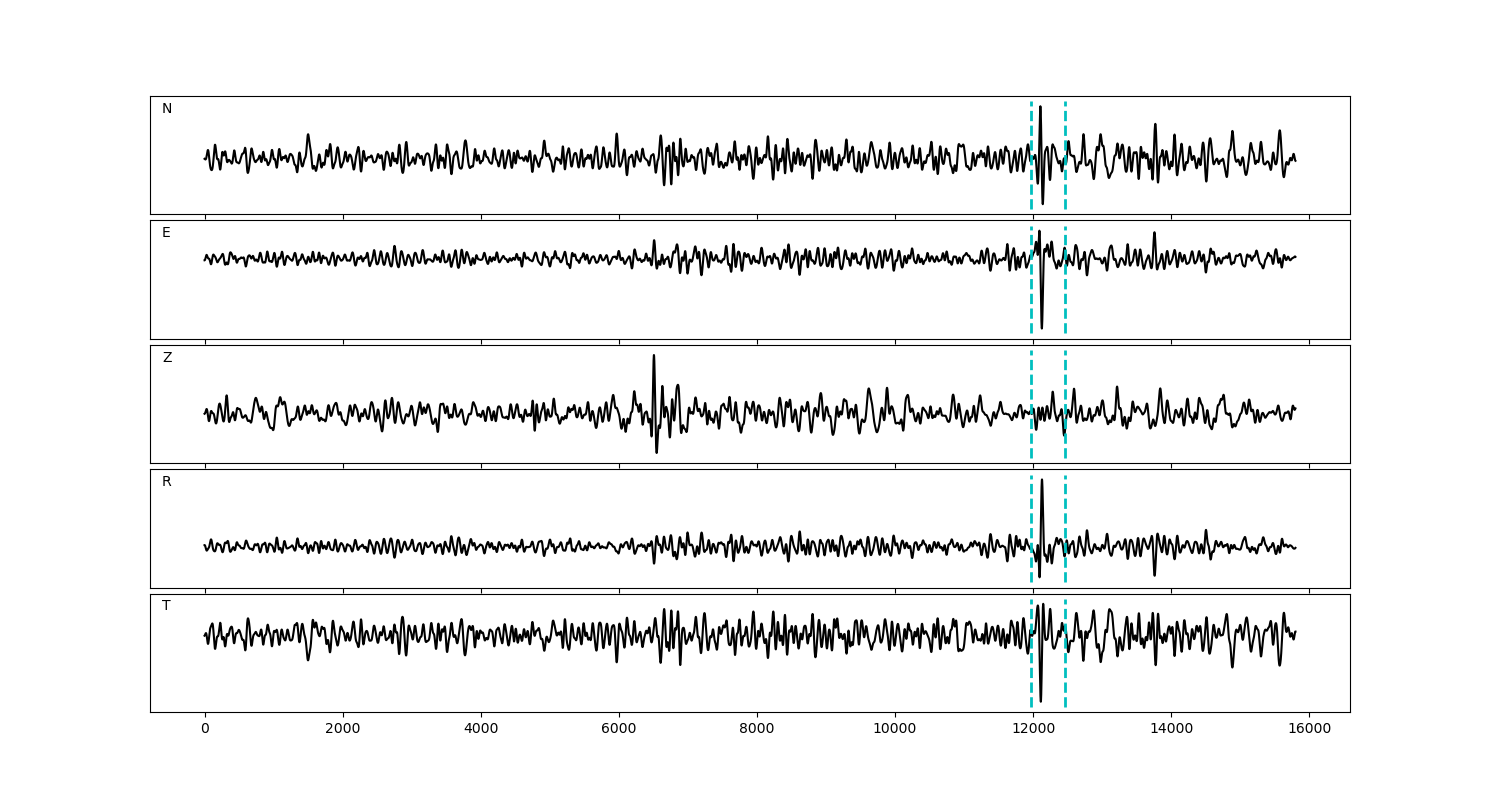Click the R panel label
Image resolution: width=1500 pixels, height=800 pixels.
(167, 482)
